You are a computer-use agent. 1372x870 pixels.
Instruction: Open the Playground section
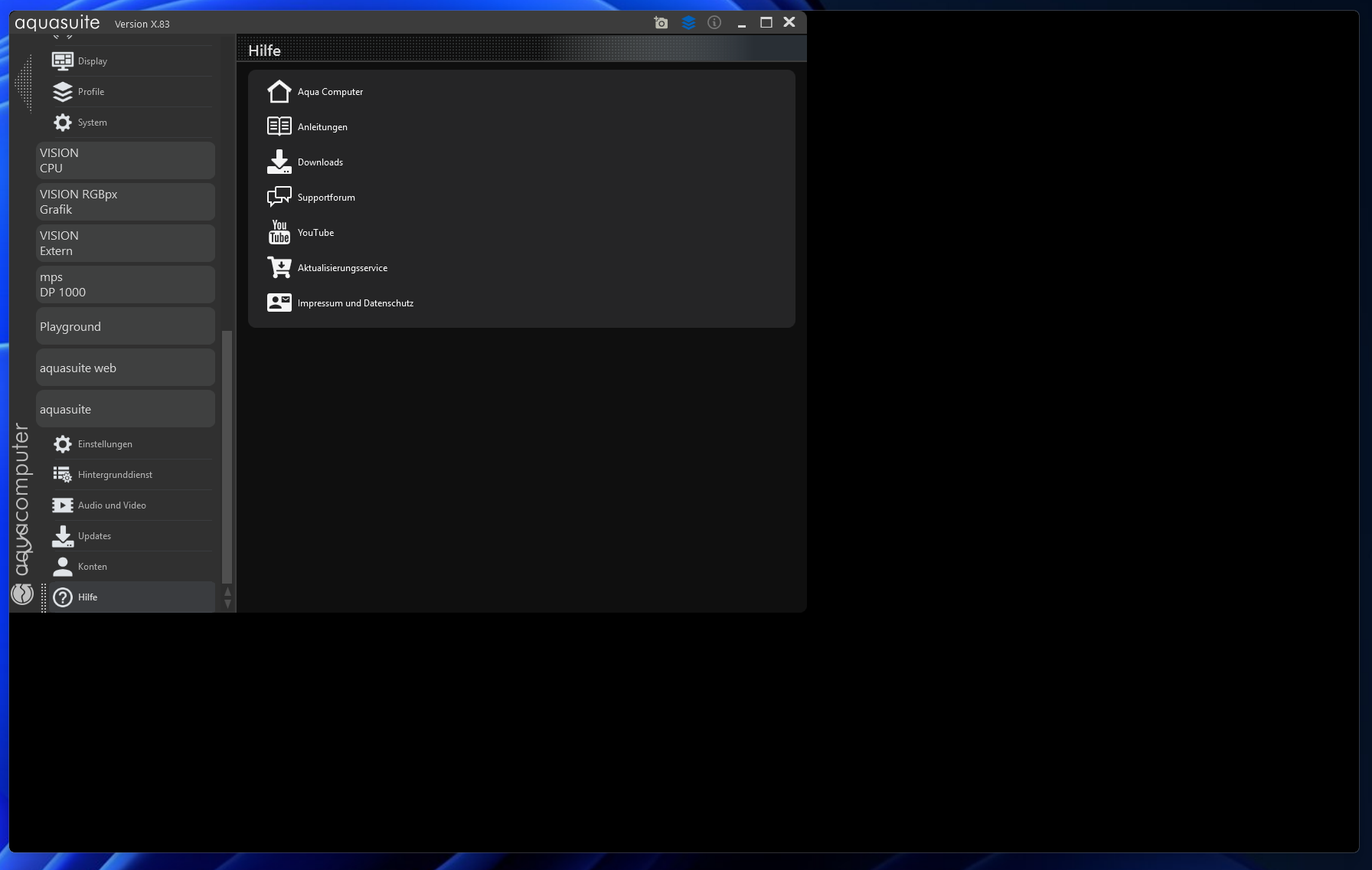point(125,327)
